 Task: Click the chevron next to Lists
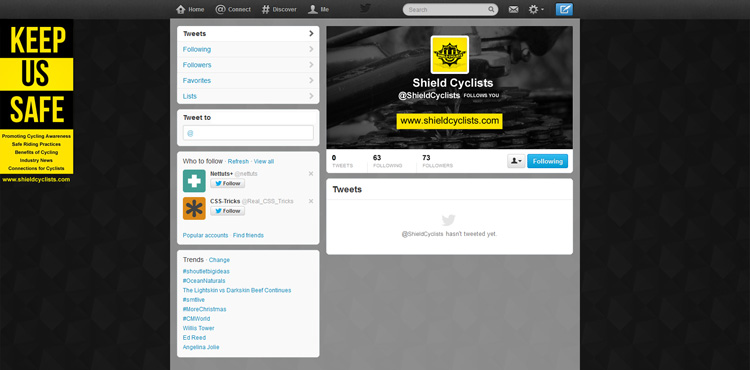[x=311, y=96]
